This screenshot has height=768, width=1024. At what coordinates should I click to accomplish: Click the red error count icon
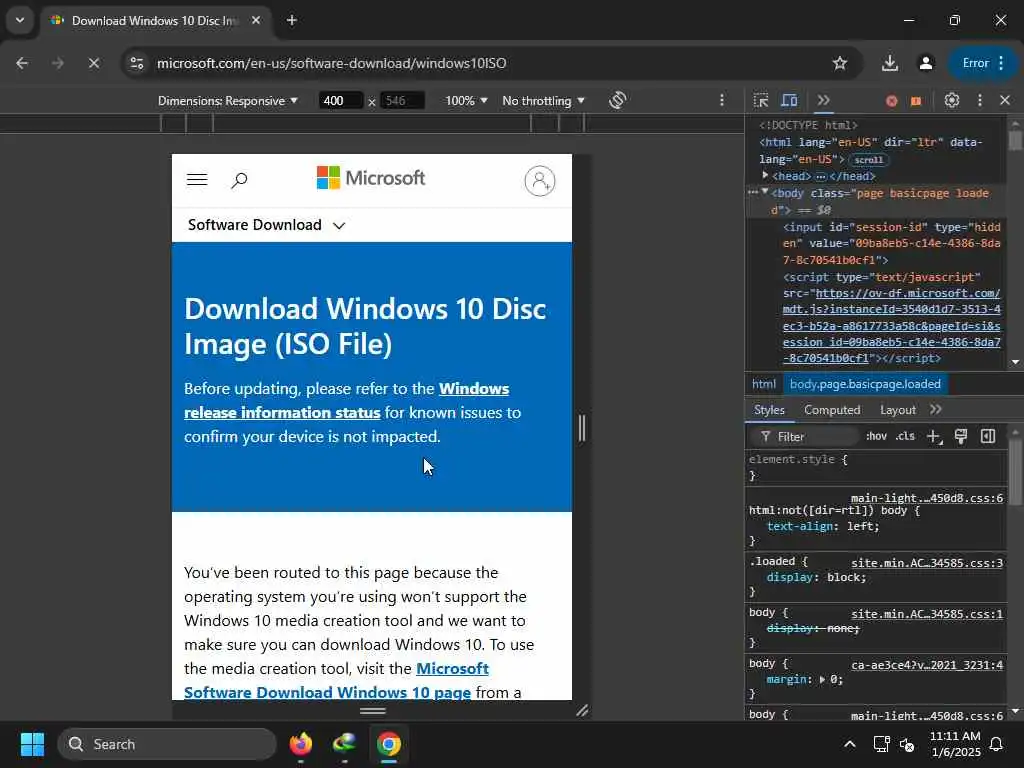click(891, 101)
